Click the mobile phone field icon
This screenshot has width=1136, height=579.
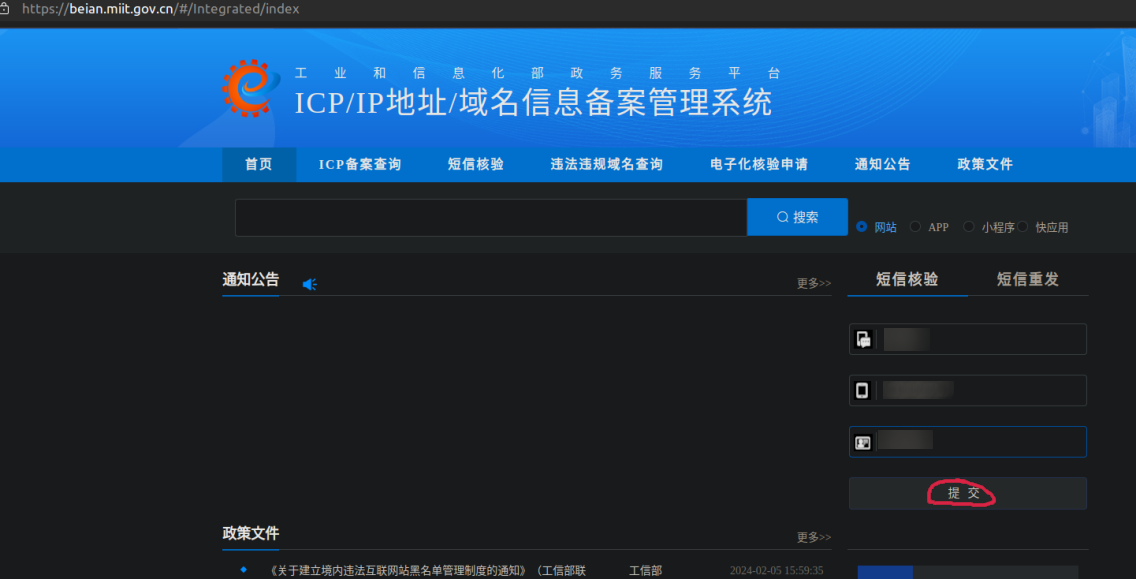(x=862, y=391)
